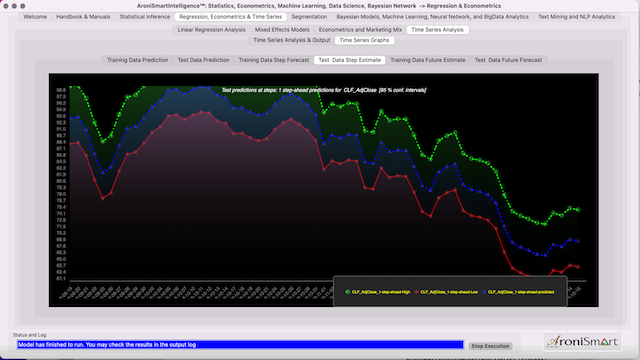Open Bayesian Models, Machine Learning tab

432,17
